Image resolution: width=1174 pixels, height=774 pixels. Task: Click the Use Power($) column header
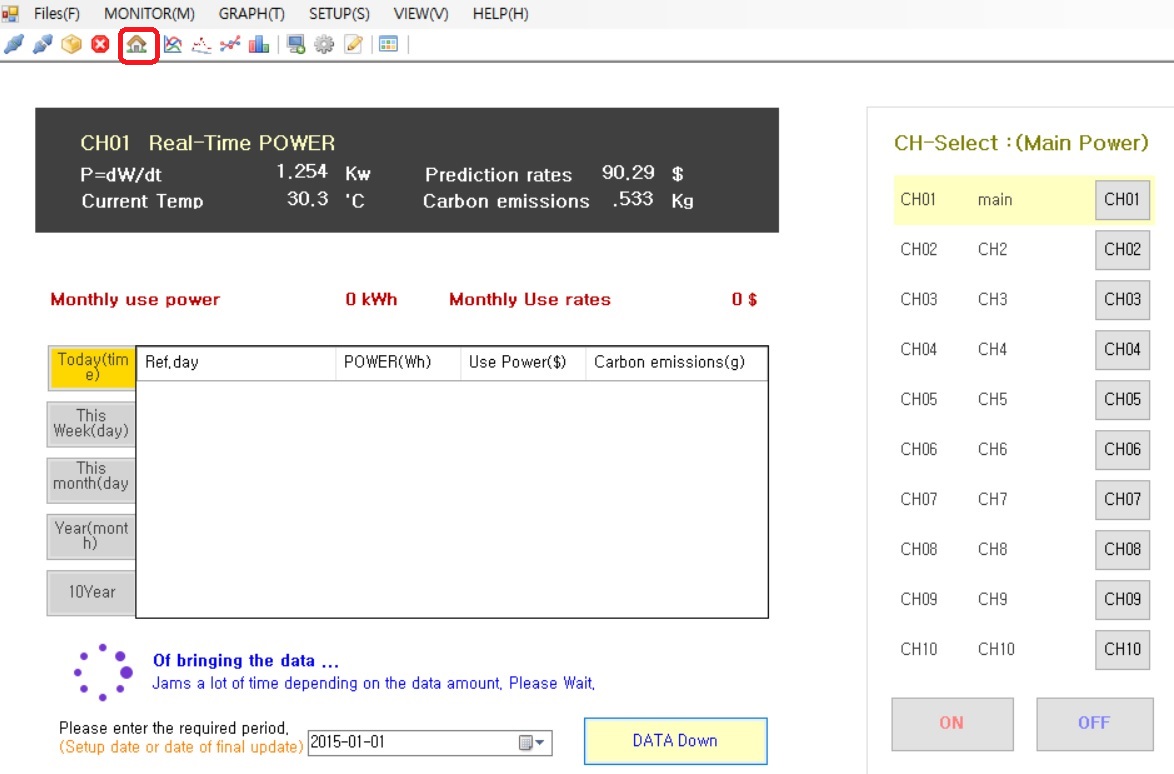pos(523,363)
